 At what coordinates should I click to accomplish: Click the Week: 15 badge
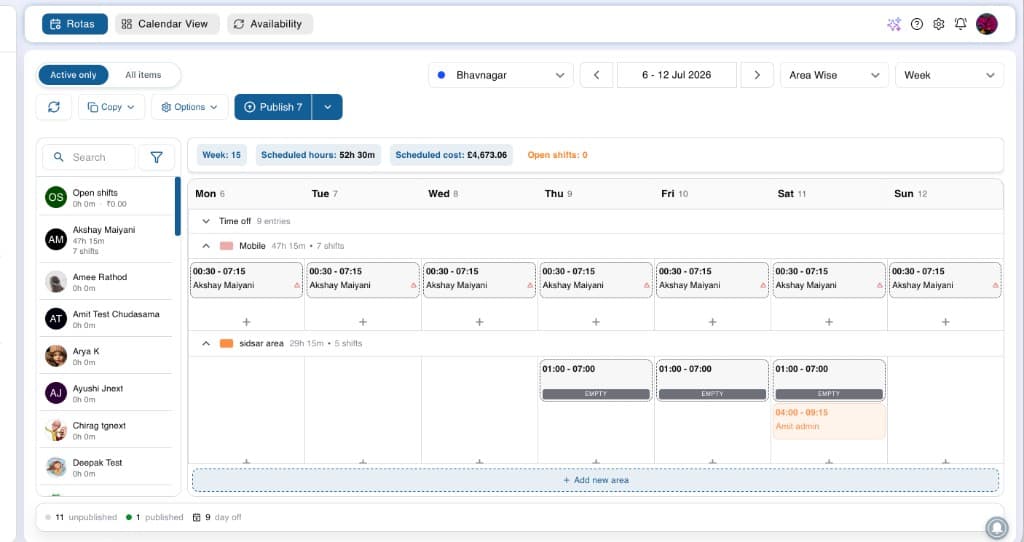tap(221, 155)
